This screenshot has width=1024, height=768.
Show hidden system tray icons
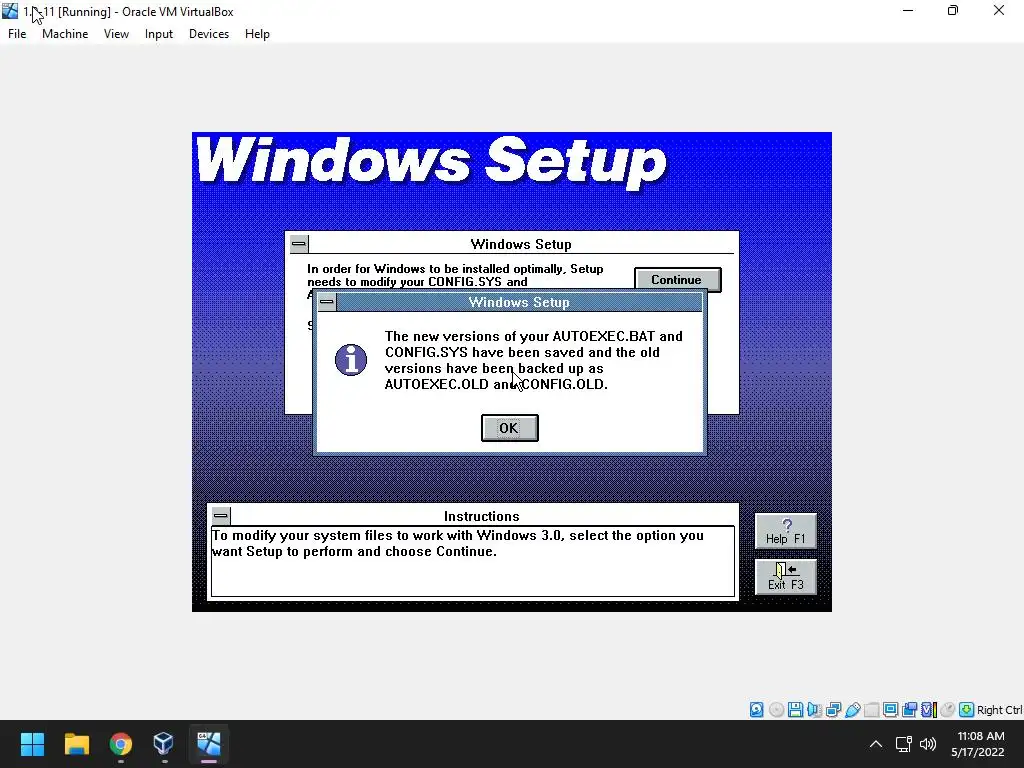(x=876, y=744)
